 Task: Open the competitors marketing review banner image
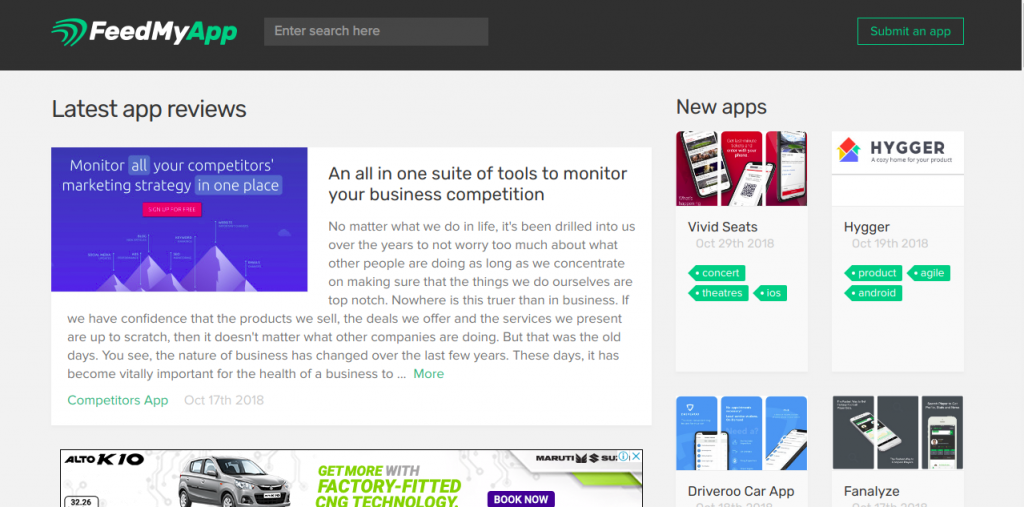click(x=179, y=219)
